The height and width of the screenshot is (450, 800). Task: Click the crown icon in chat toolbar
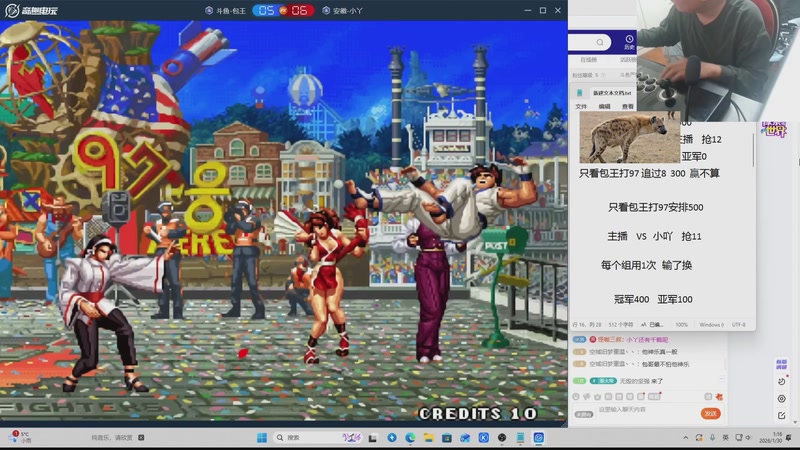pyautogui.click(x=597, y=396)
